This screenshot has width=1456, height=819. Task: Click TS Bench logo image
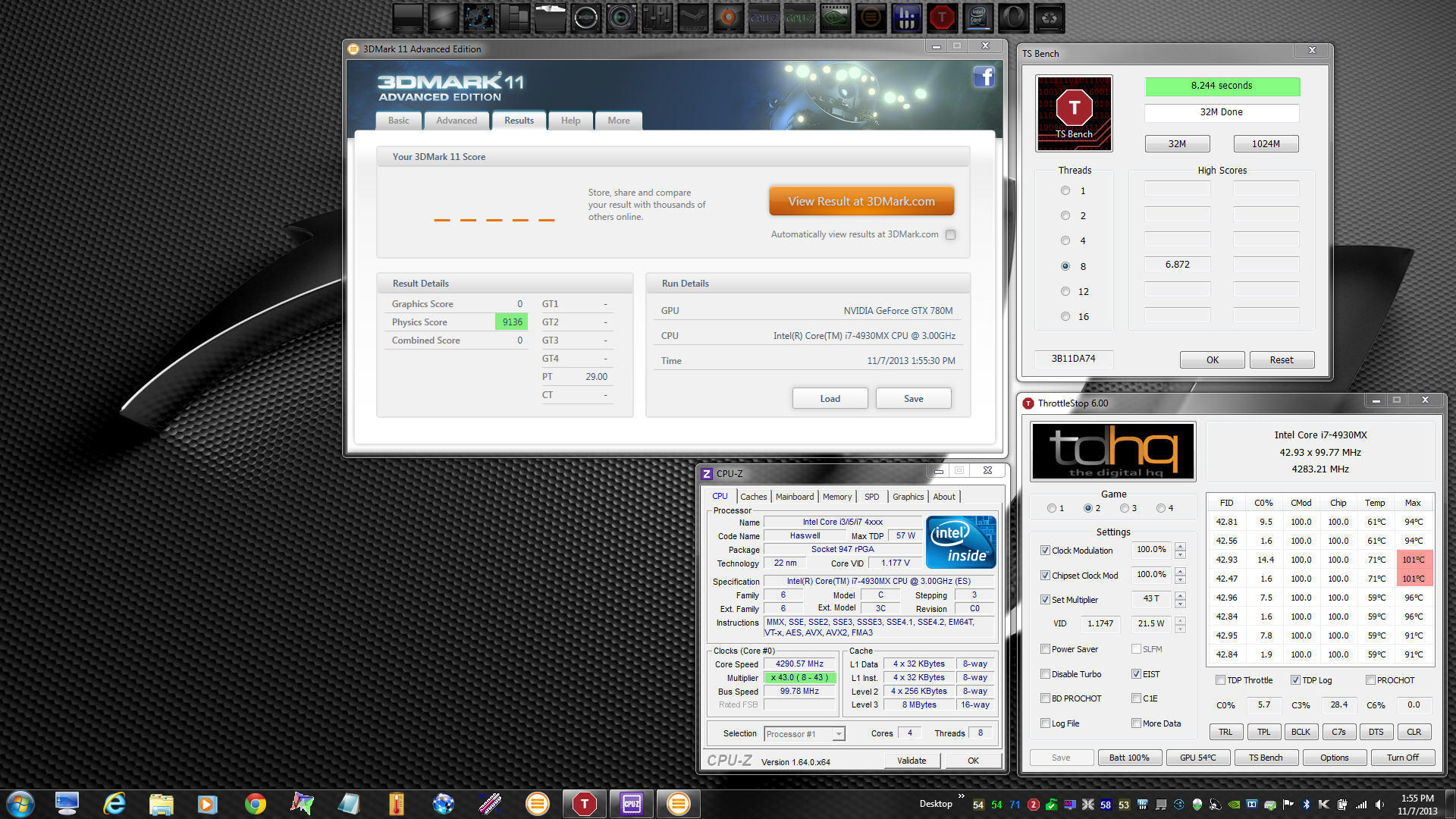point(1074,113)
